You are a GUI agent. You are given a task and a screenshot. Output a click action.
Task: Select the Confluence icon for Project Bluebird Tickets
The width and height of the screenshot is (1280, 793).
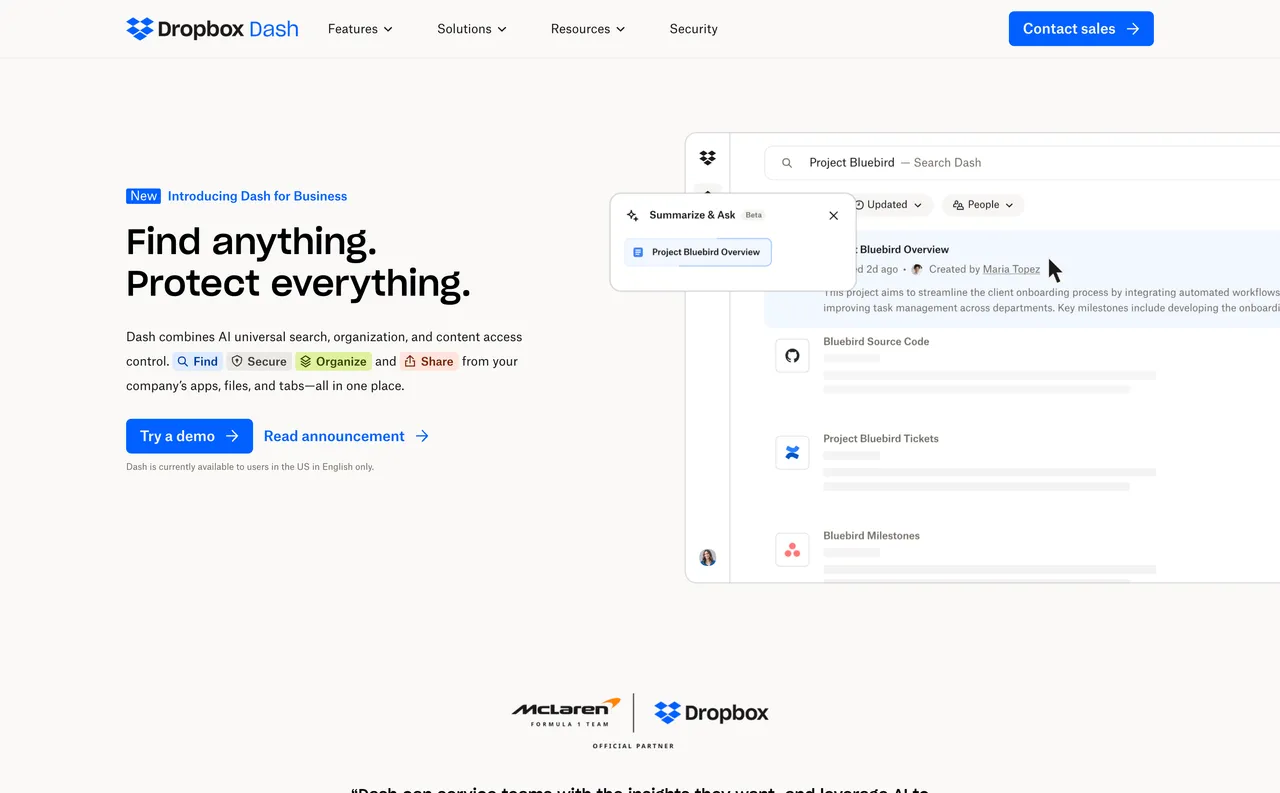pos(792,452)
